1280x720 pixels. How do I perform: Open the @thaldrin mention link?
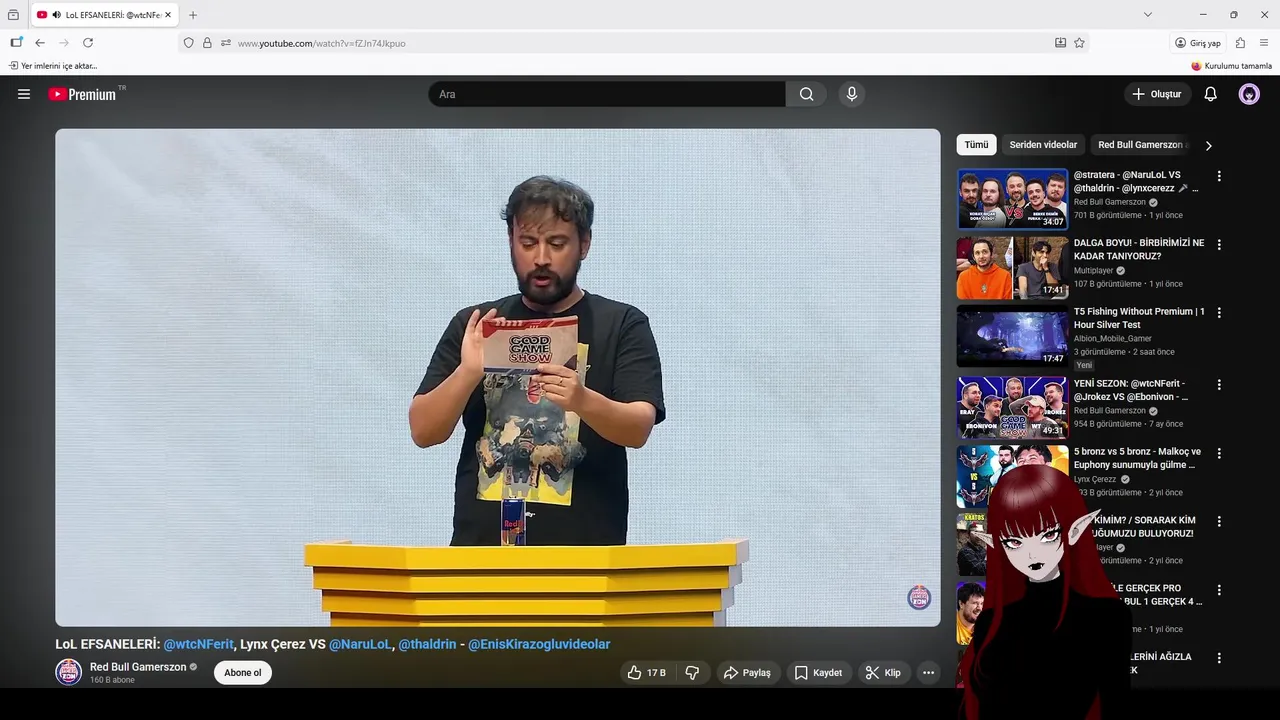click(x=427, y=644)
